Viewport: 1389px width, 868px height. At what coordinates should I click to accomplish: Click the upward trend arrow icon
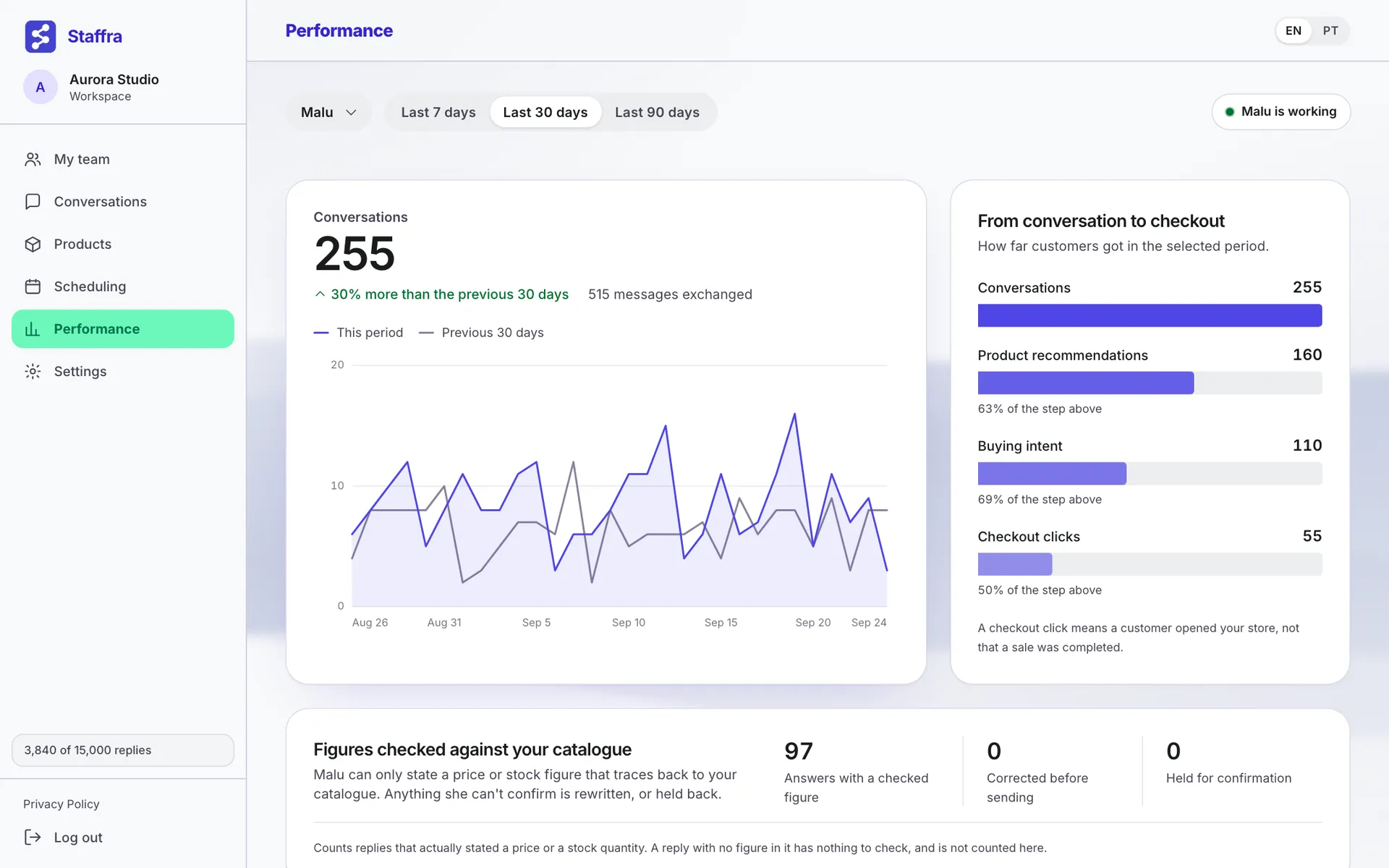point(320,294)
